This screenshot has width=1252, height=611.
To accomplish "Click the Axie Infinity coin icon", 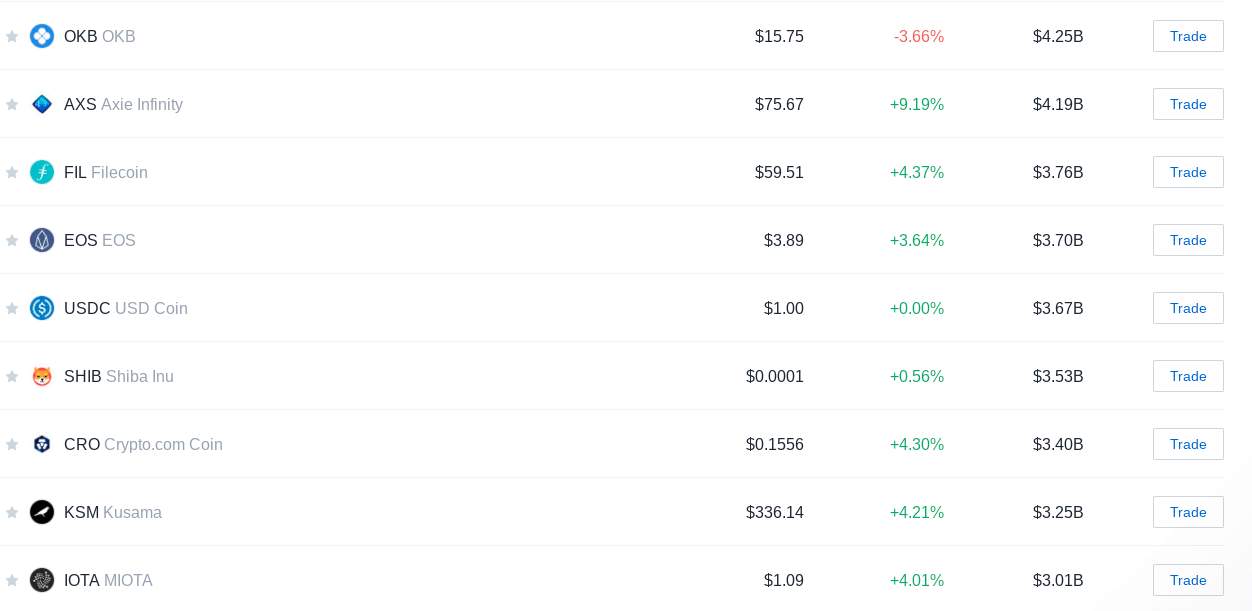I will (x=42, y=104).
